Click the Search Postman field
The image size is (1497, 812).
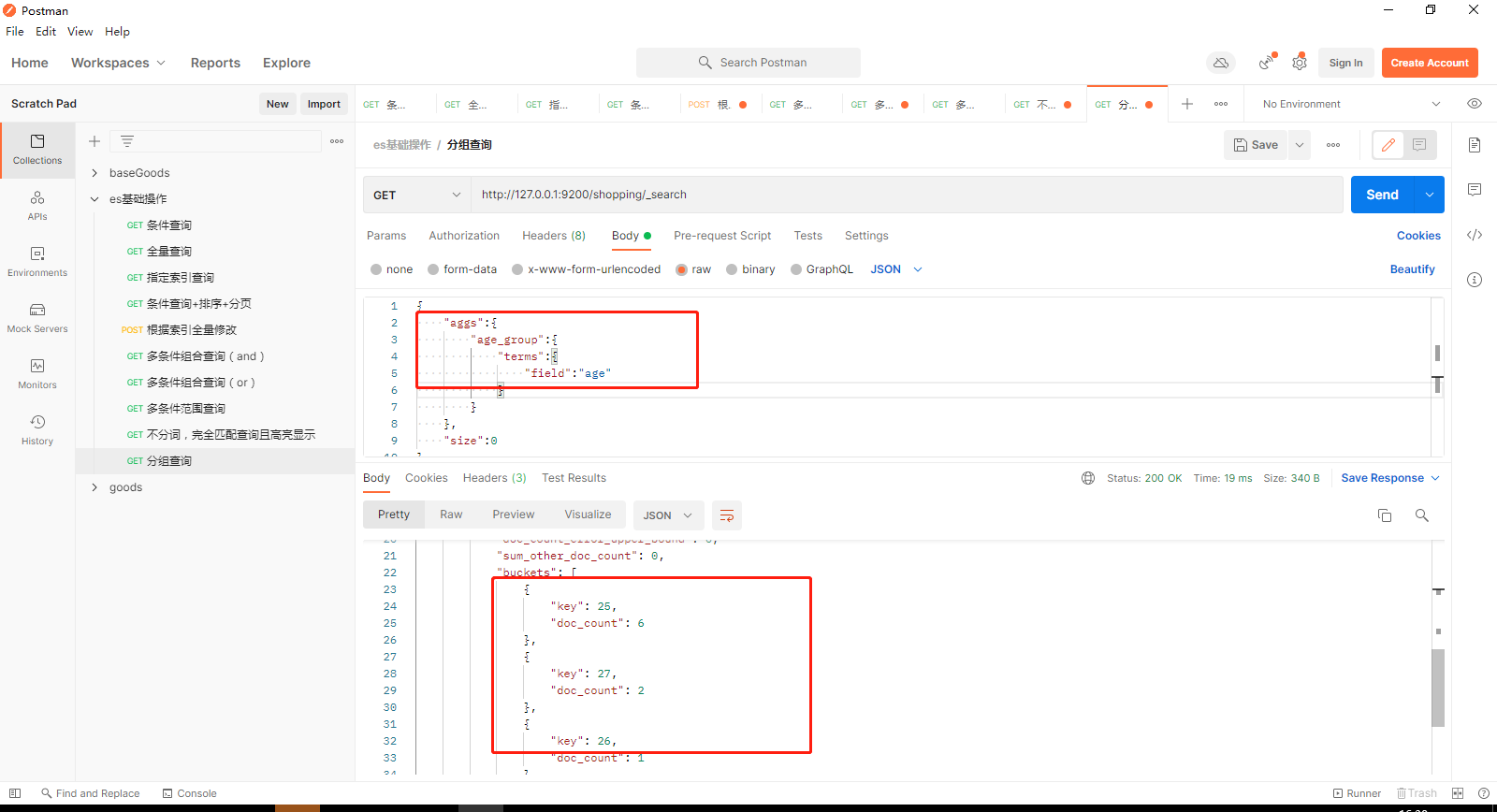pyautogui.click(x=748, y=63)
